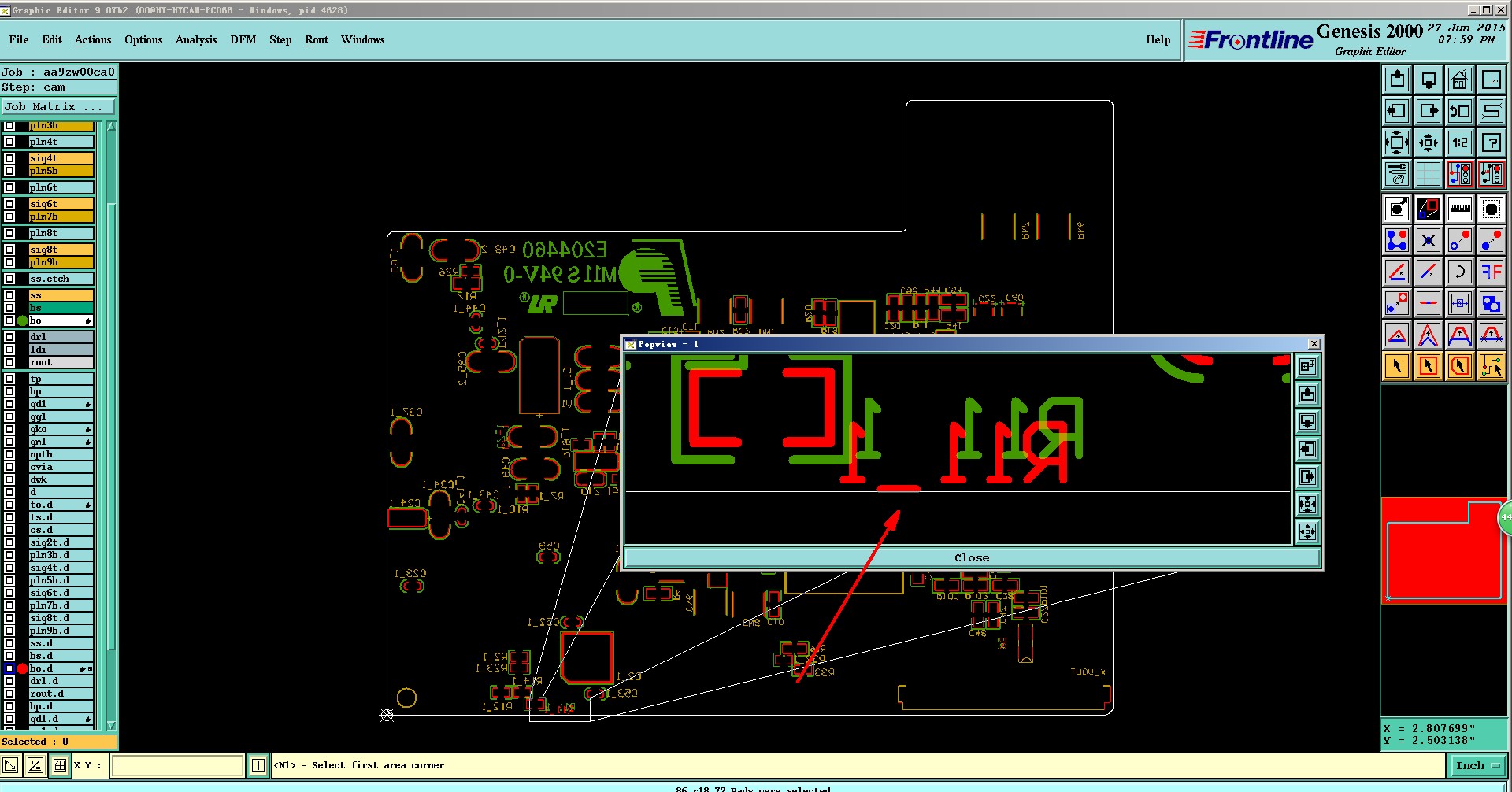
Task: Open the File menu
Action: coord(19,39)
